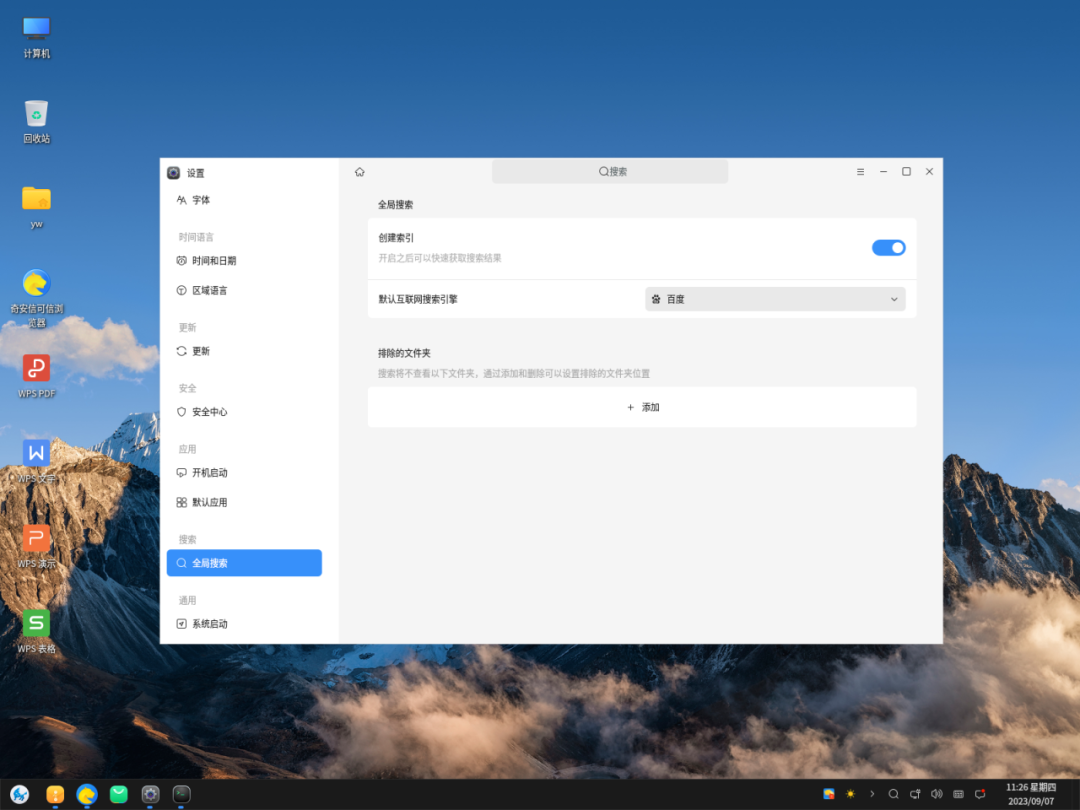This screenshot has height=810, width=1080.
Task: Open the 更新 settings page
Action: (x=201, y=352)
